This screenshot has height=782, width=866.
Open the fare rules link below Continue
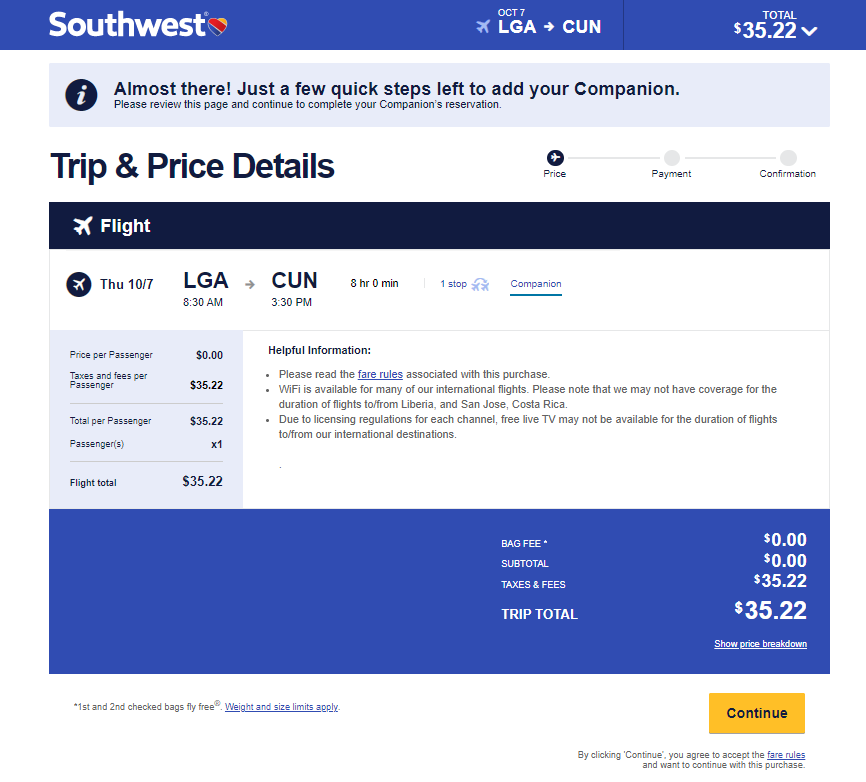click(786, 754)
